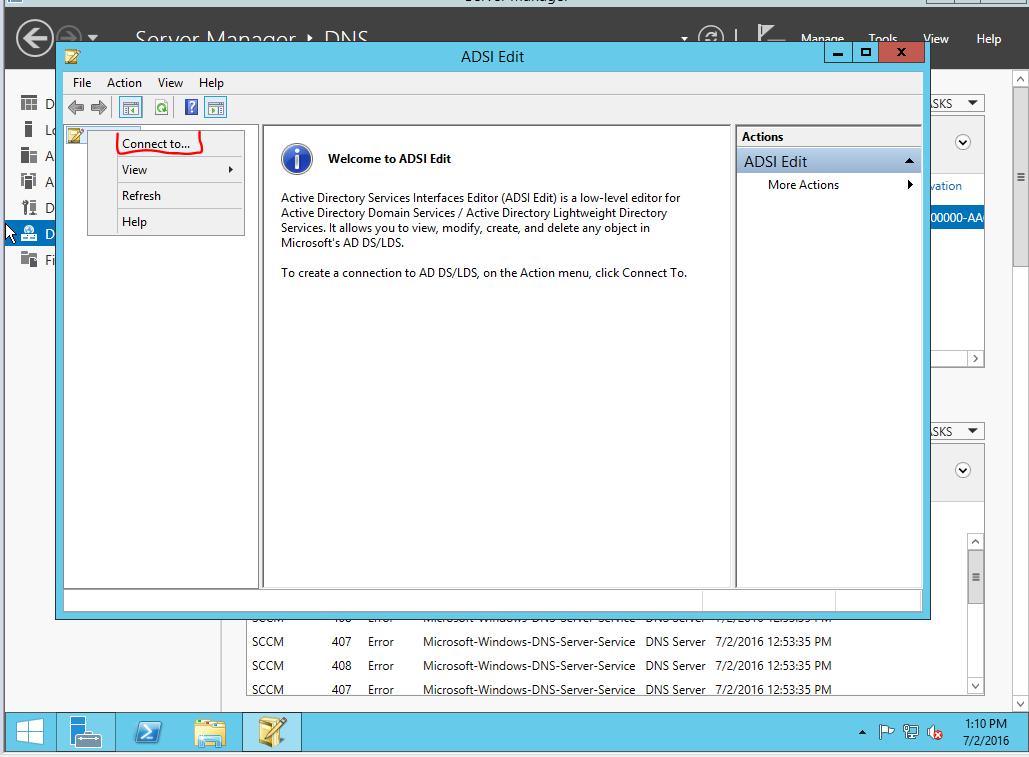
Task: Select the DNS icon in Server Manager sidebar
Action: [29, 234]
